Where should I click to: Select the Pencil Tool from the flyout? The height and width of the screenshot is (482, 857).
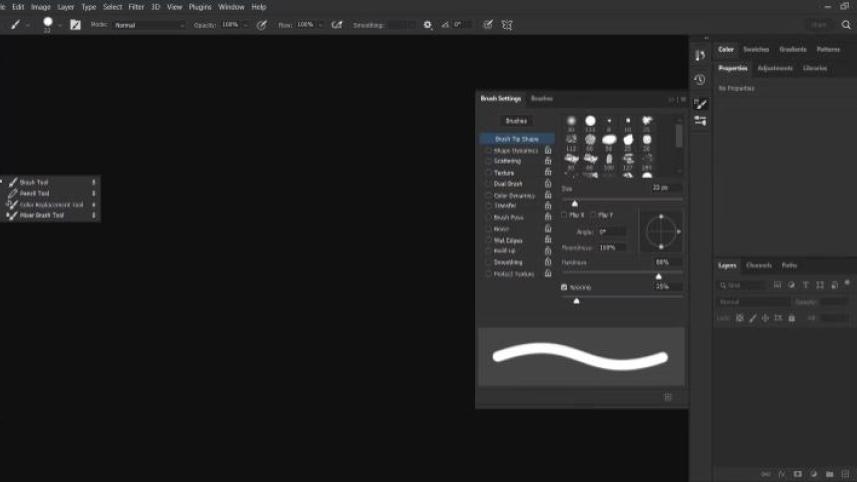[x=35, y=193]
